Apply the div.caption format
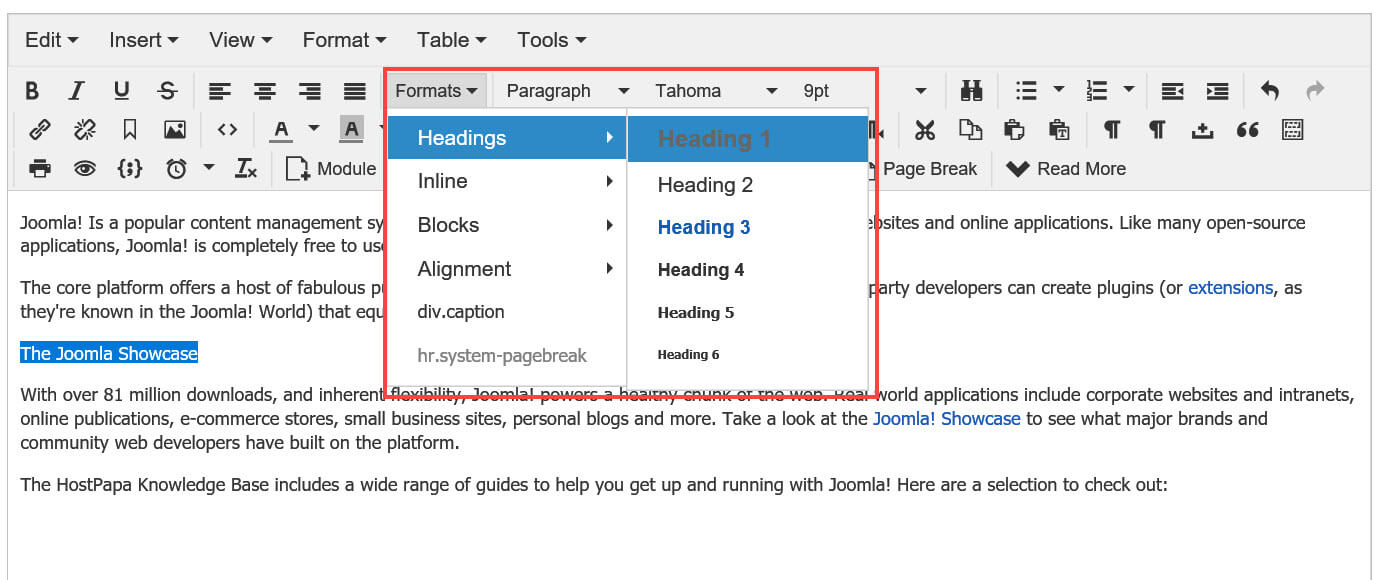 pos(507,312)
